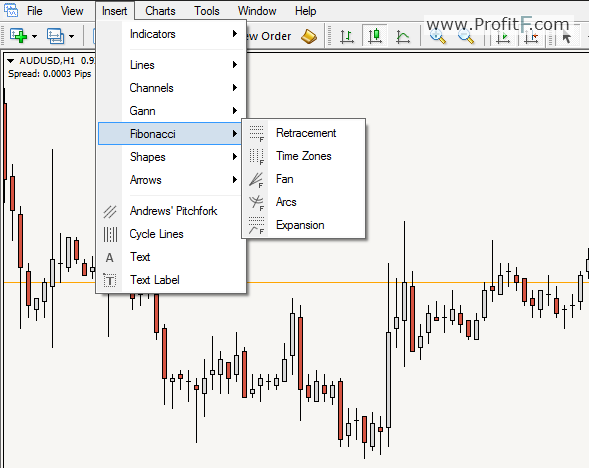Viewport: 589px width, 468px height.
Task: Open the New Chart dropdown arrow
Action: click(x=35, y=36)
